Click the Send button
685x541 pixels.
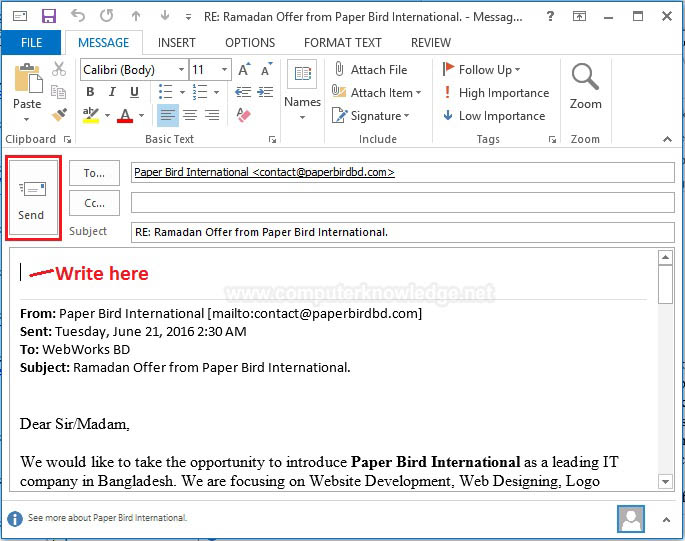tap(33, 198)
